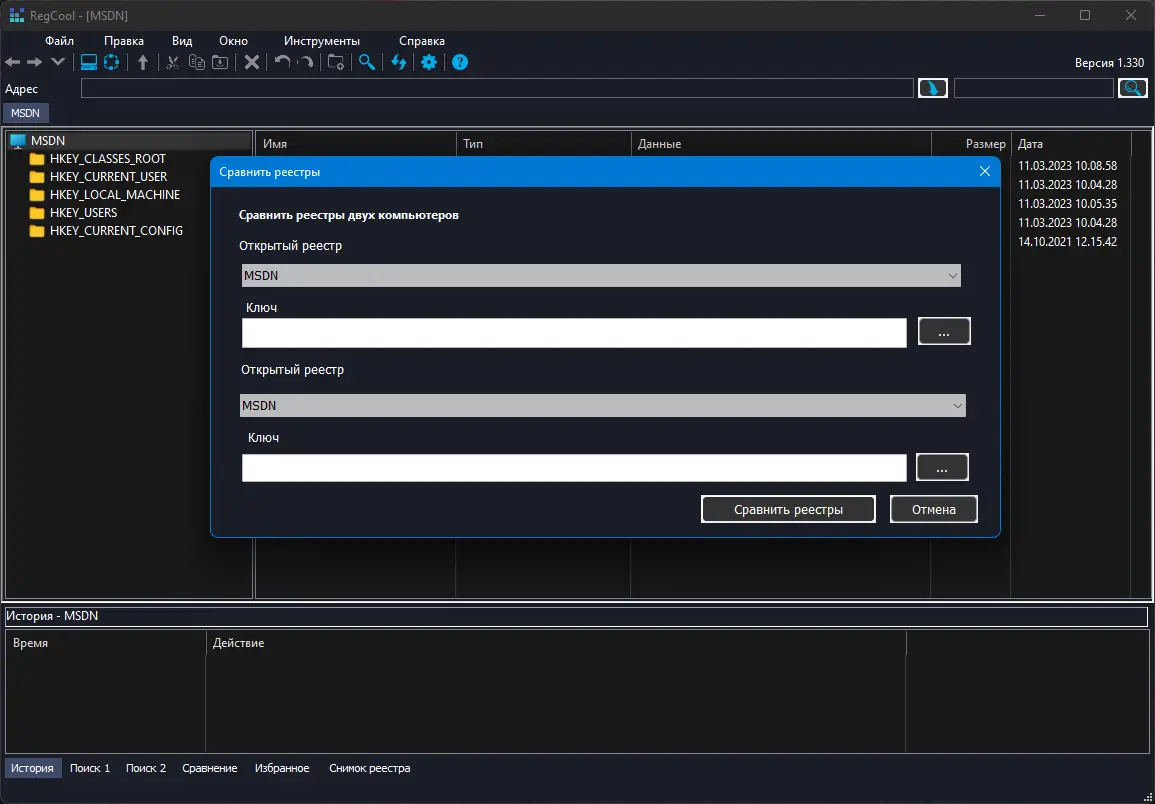Click the navigation history dropdown arrow
The height and width of the screenshot is (804, 1155).
point(58,62)
